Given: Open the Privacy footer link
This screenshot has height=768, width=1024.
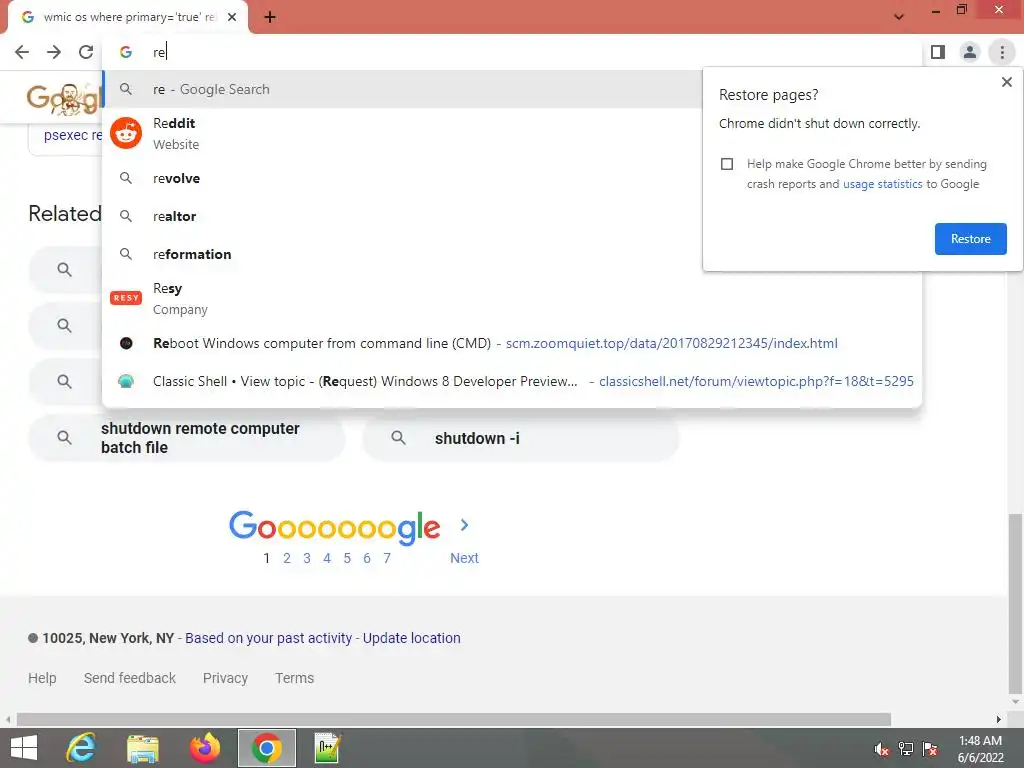Looking at the screenshot, I should point(225,679).
